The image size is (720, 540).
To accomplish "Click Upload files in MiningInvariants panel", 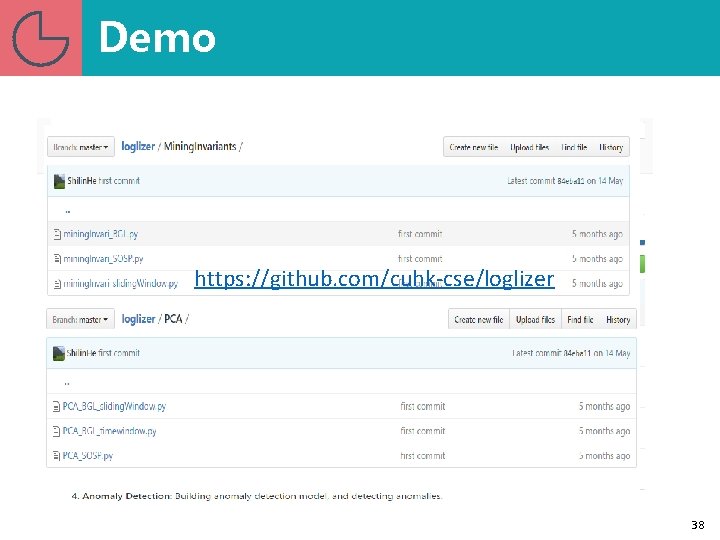I will tap(529, 147).
